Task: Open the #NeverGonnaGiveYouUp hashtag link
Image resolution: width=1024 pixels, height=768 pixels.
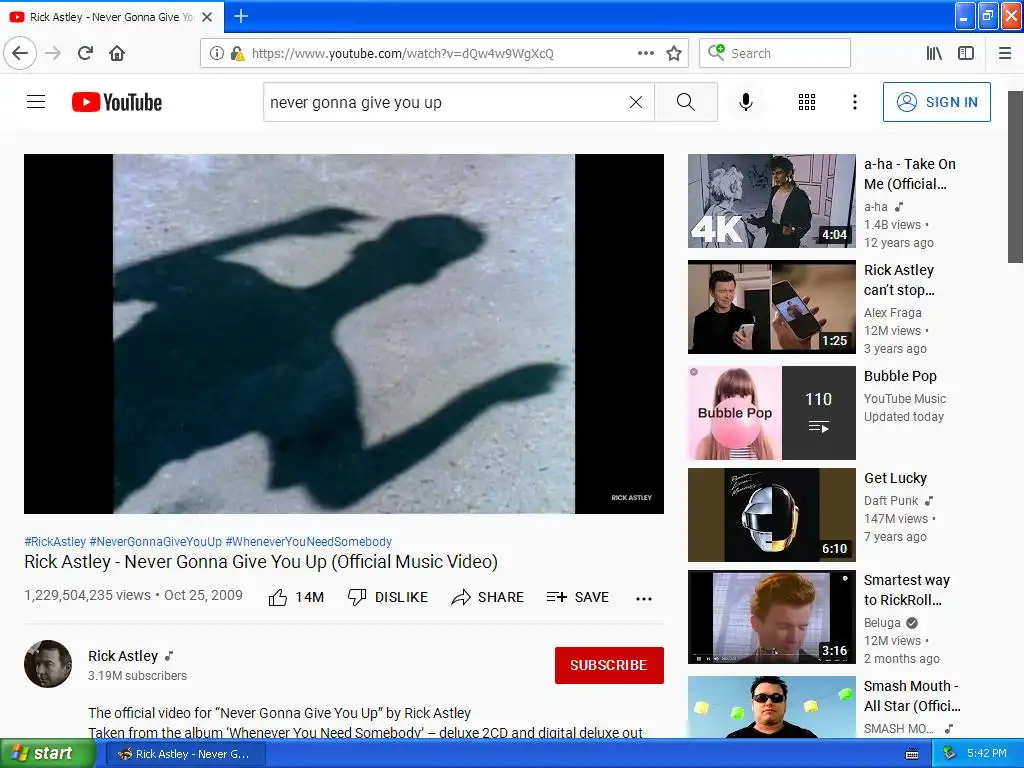Action: tap(155, 541)
